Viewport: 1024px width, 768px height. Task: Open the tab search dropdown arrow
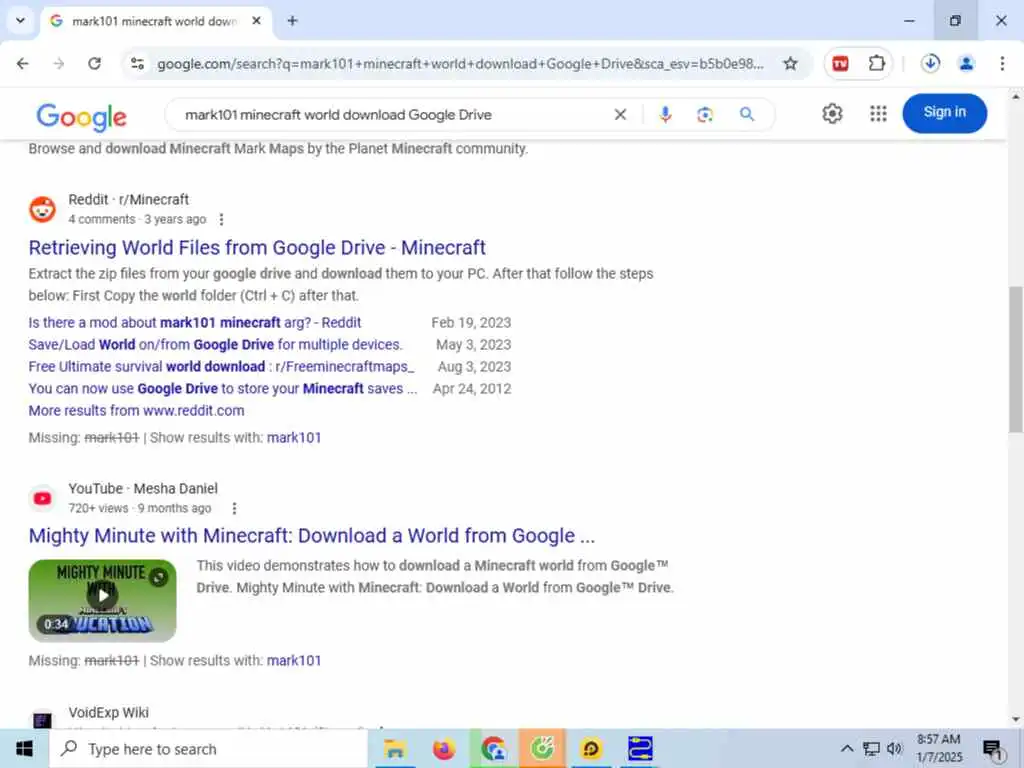click(x=20, y=21)
